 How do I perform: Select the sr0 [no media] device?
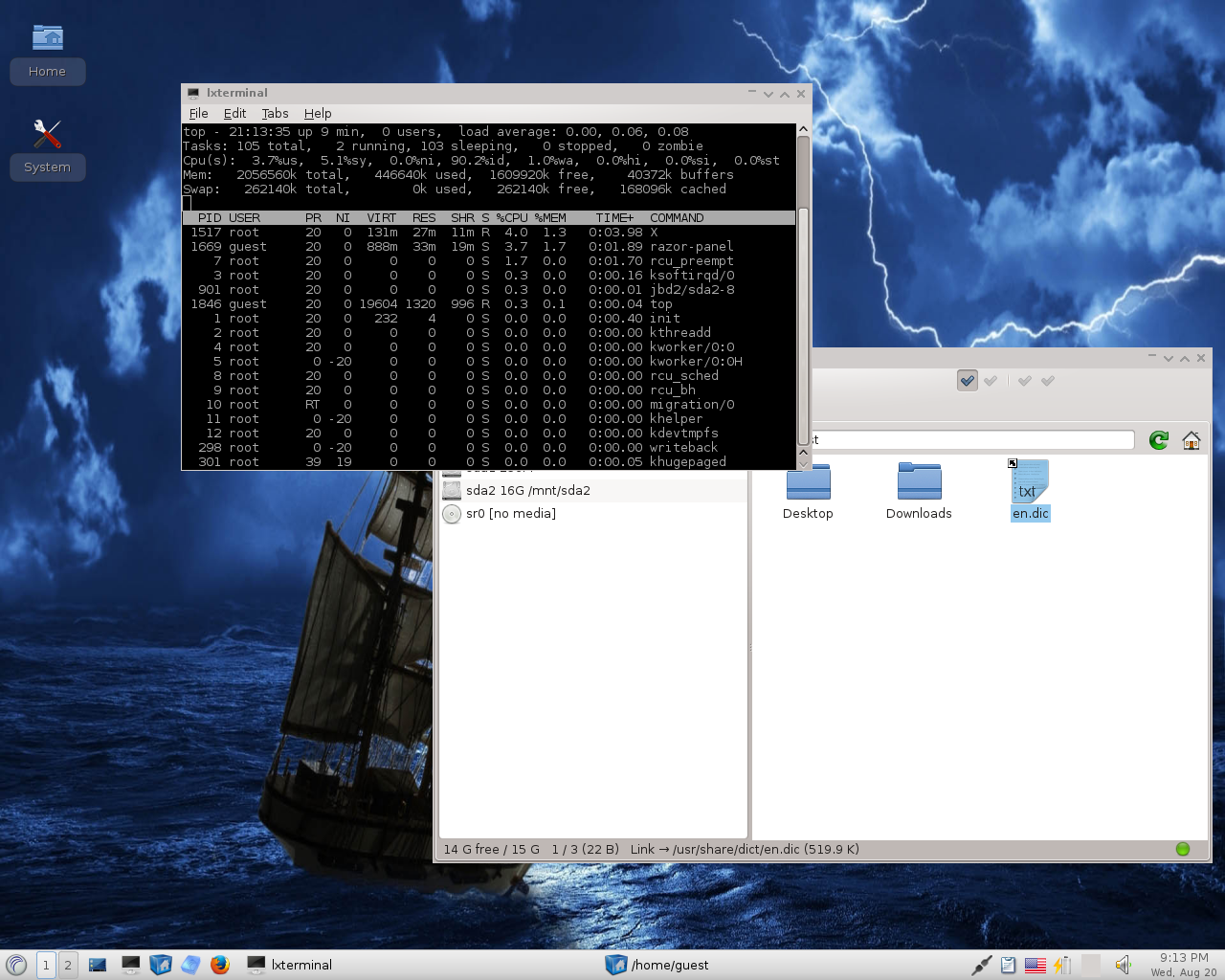click(593, 514)
